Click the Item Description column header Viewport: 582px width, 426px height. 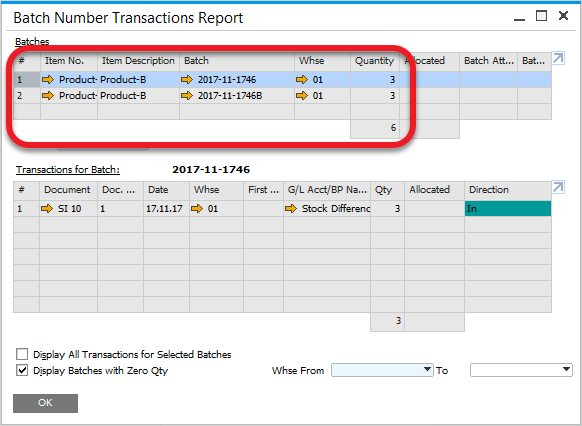[138, 61]
